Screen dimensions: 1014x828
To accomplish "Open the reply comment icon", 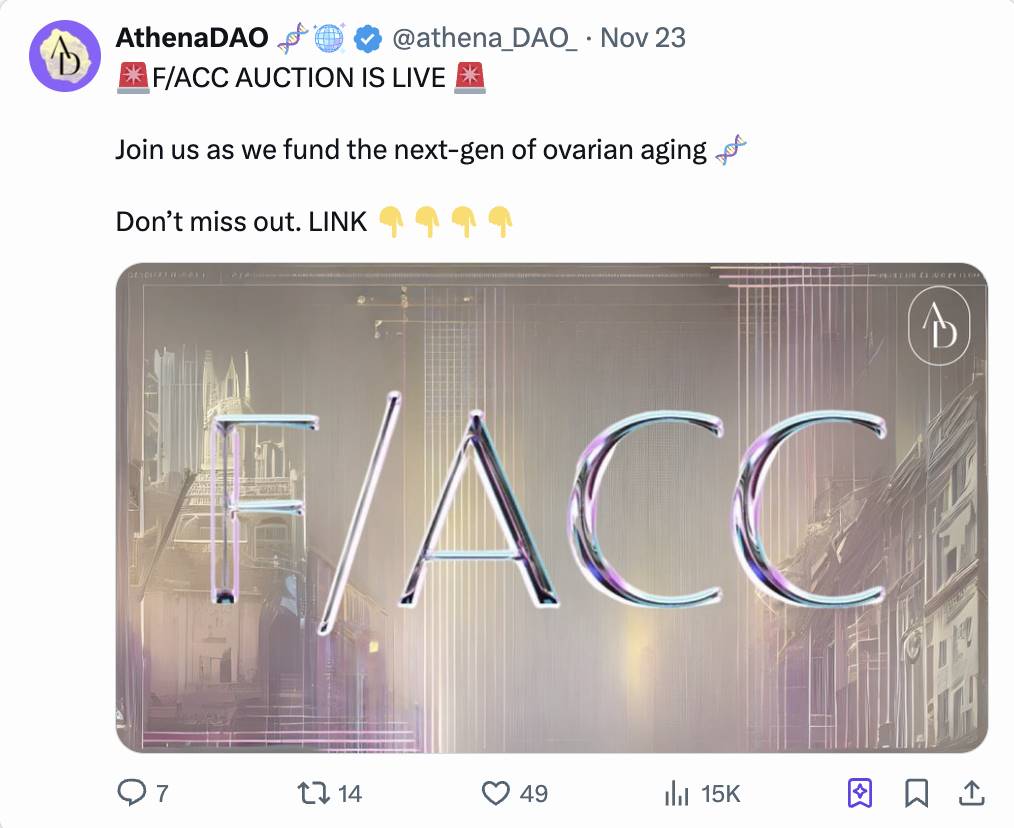I will pyautogui.click(x=132, y=792).
